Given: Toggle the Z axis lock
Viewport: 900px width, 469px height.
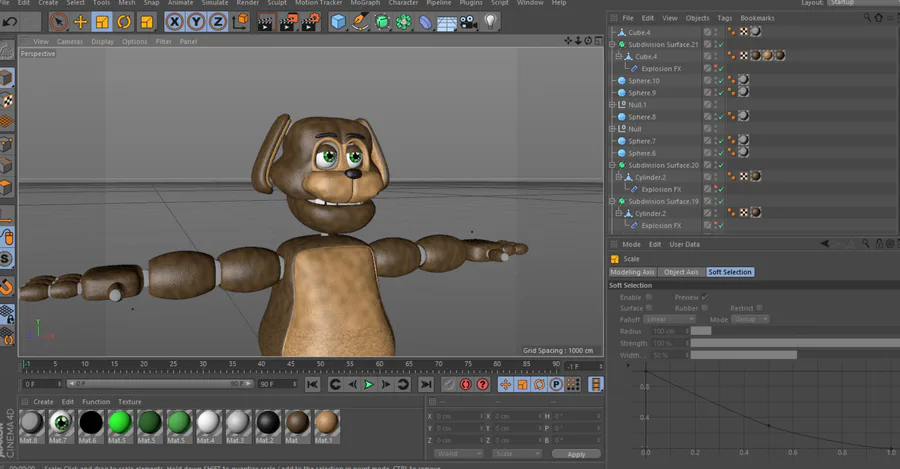Looking at the screenshot, I should 218,22.
